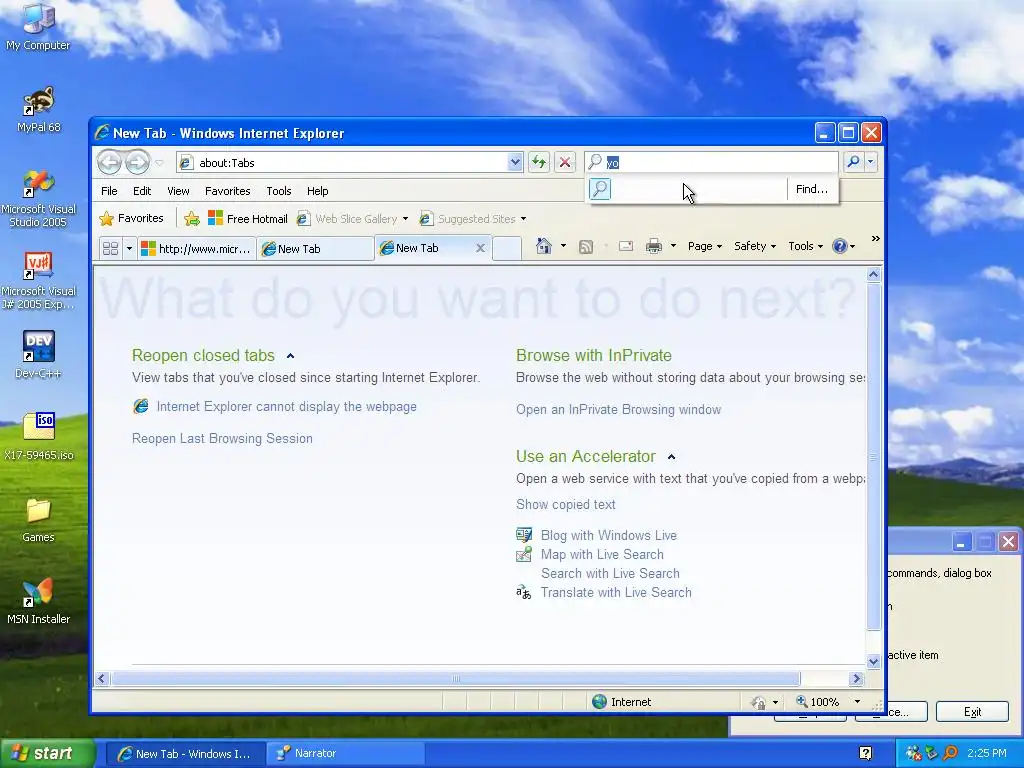Open the Edit menu
The height and width of the screenshot is (768, 1024).
[142, 191]
